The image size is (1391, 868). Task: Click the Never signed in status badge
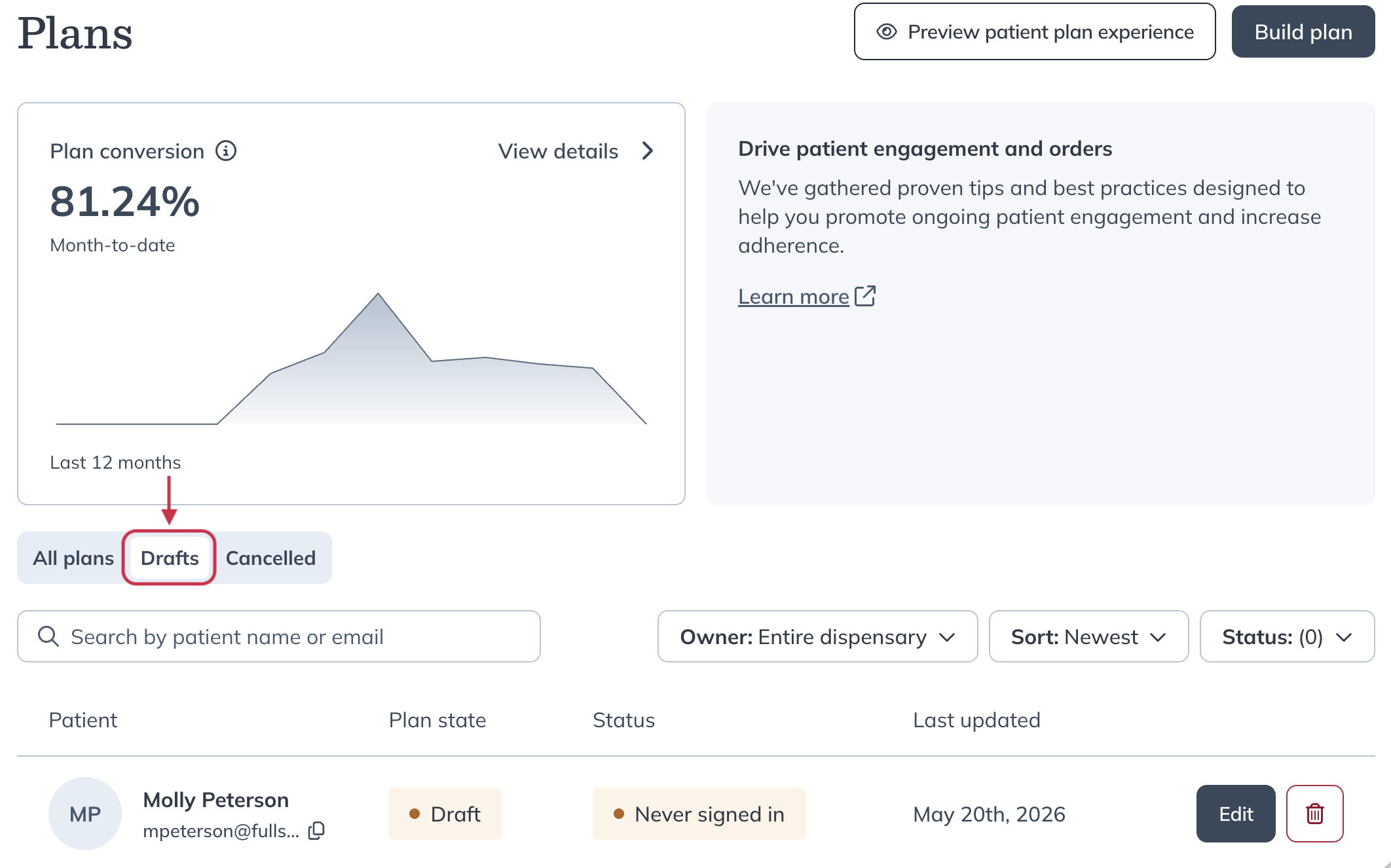699,814
